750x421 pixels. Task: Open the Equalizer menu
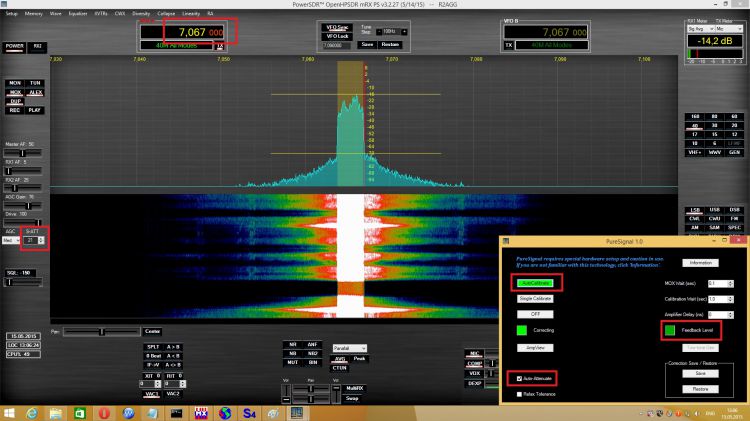click(77, 13)
